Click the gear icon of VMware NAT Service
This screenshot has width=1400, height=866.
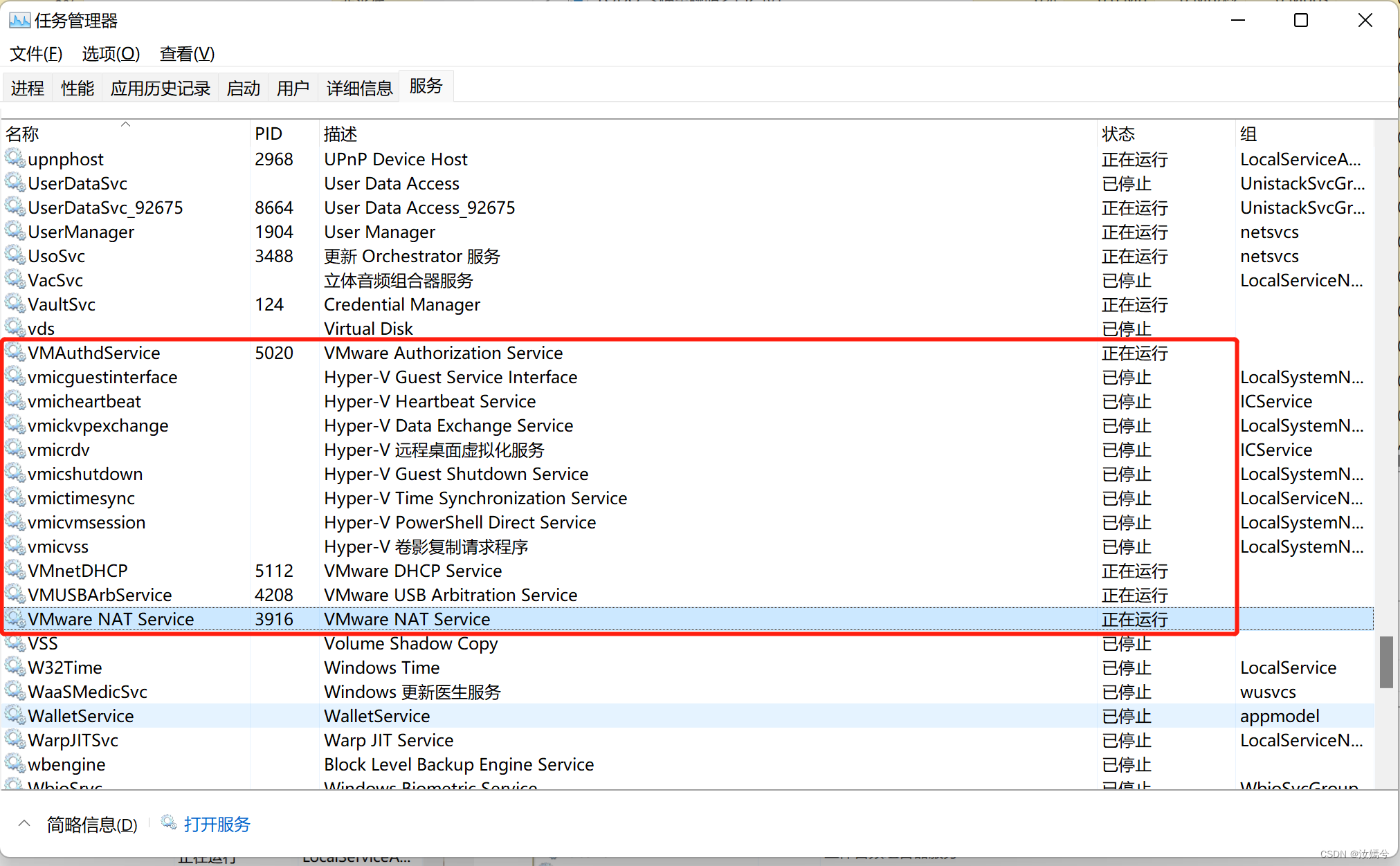point(15,618)
